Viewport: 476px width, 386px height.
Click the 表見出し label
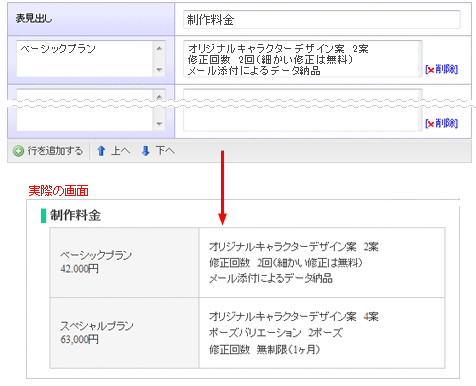(x=34, y=19)
